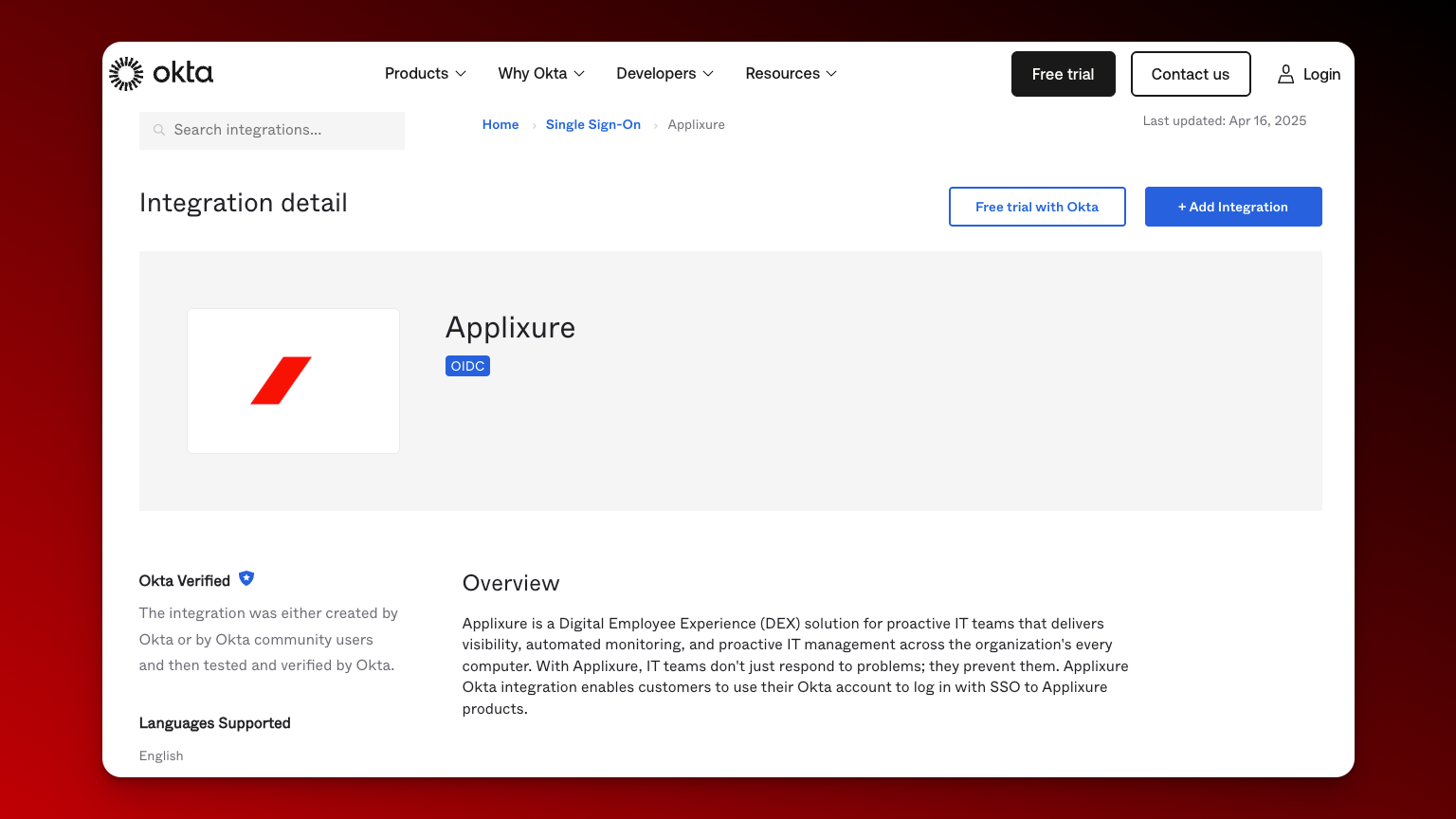Expand the Products dropdown menu
Viewport: 1456px width, 819px height.
tap(426, 74)
